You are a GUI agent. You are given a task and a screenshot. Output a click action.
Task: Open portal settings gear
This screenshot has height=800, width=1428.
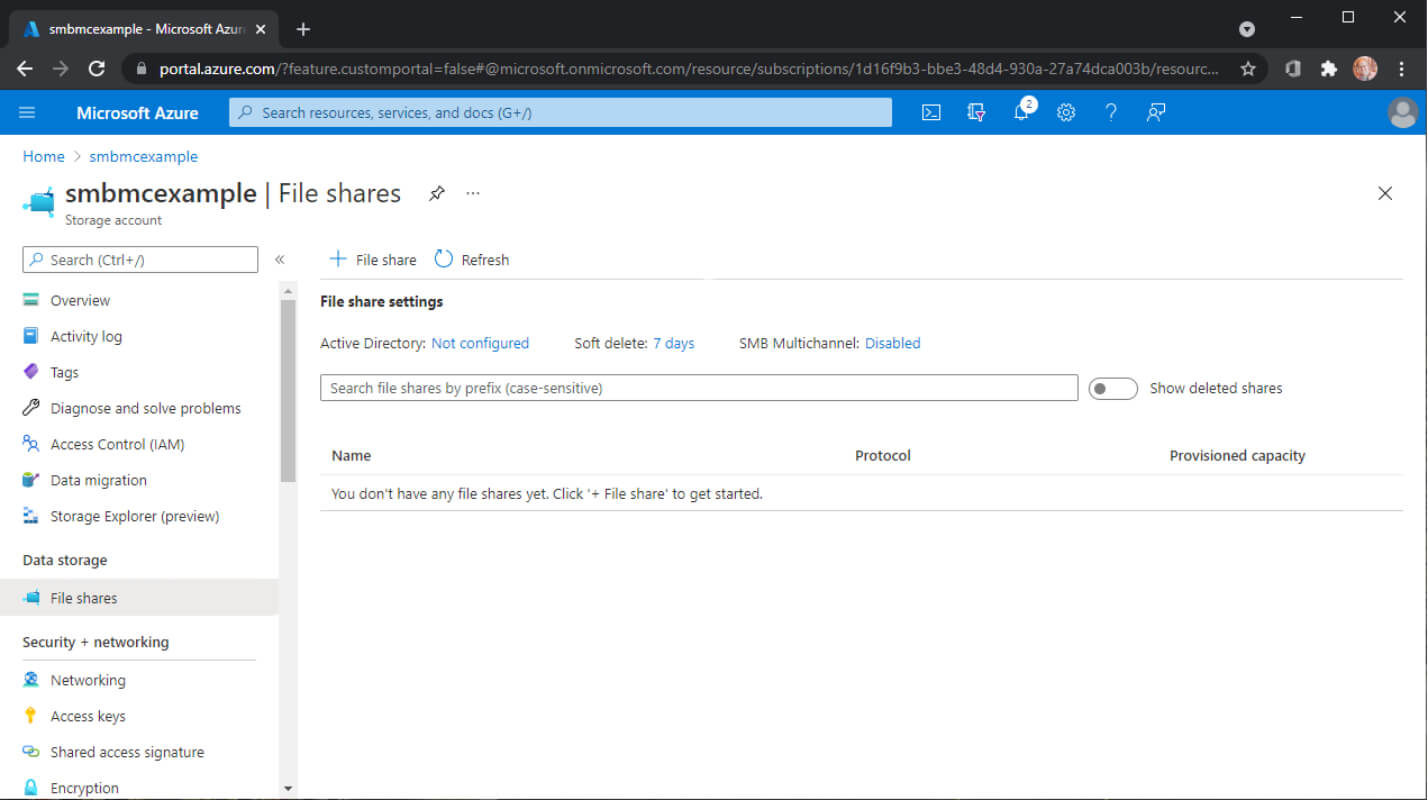coord(1066,113)
